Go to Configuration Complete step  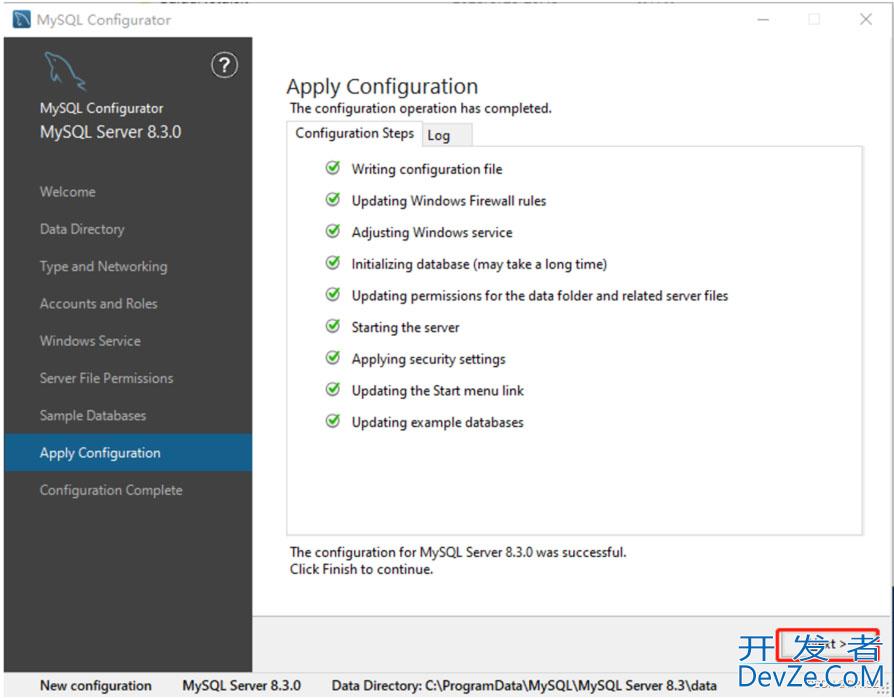[x=111, y=490]
